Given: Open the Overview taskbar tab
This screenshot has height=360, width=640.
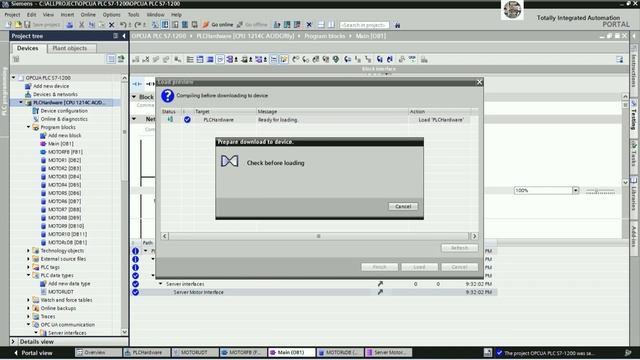Looking at the screenshot, I should pyautogui.click(x=98, y=352).
